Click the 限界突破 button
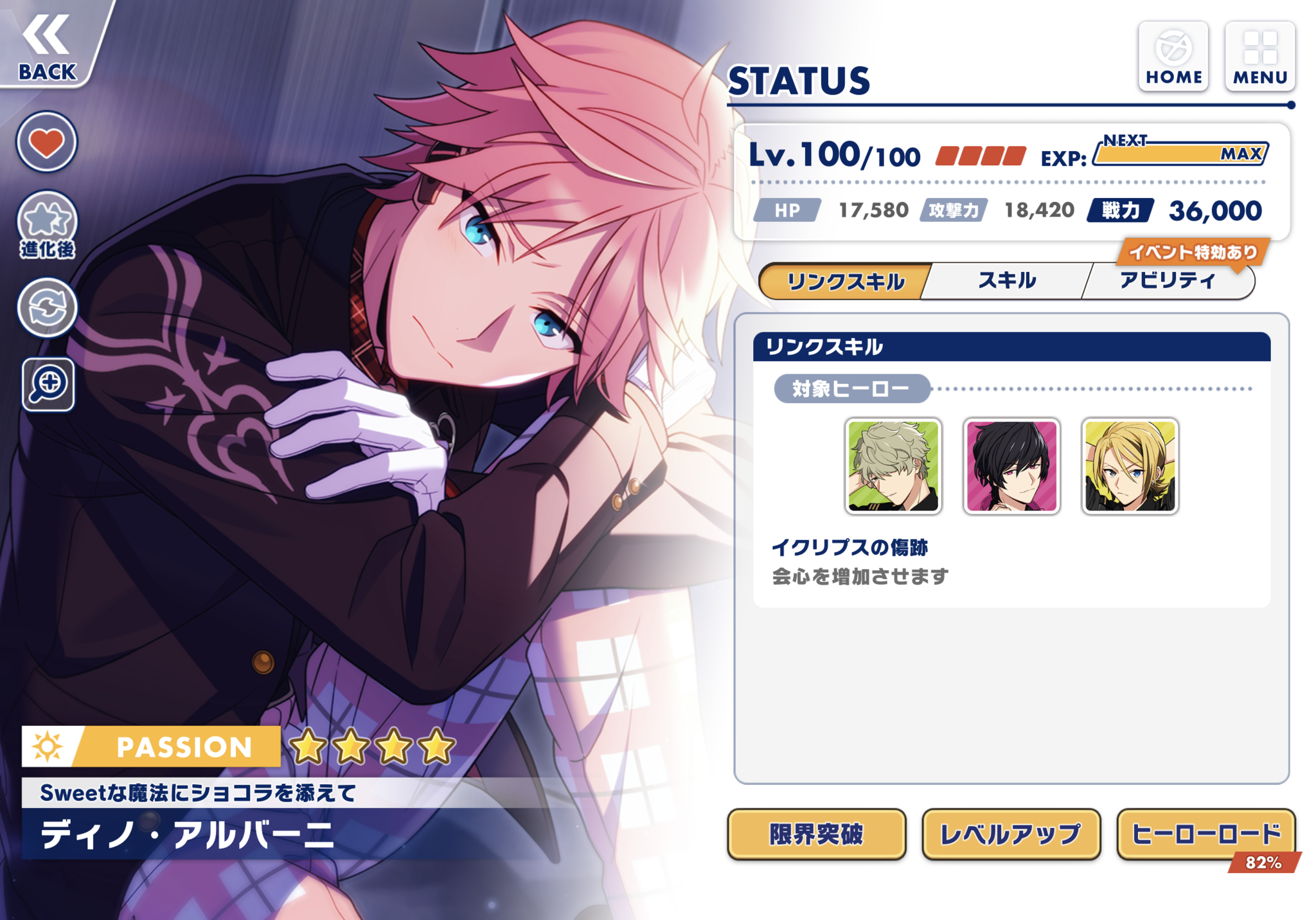 click(817, 834)
